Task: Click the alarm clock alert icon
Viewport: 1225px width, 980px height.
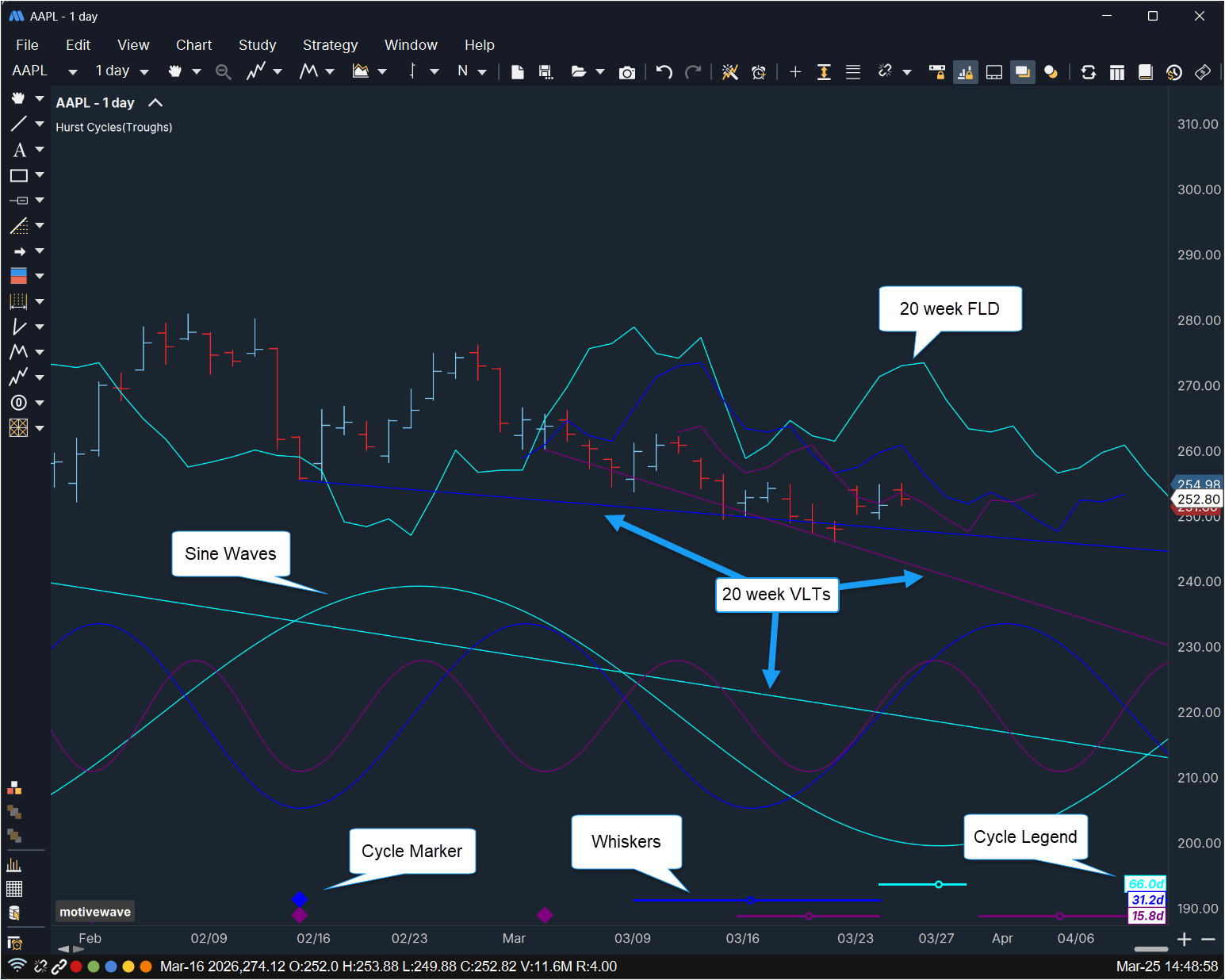Action: tap(759, 72)
